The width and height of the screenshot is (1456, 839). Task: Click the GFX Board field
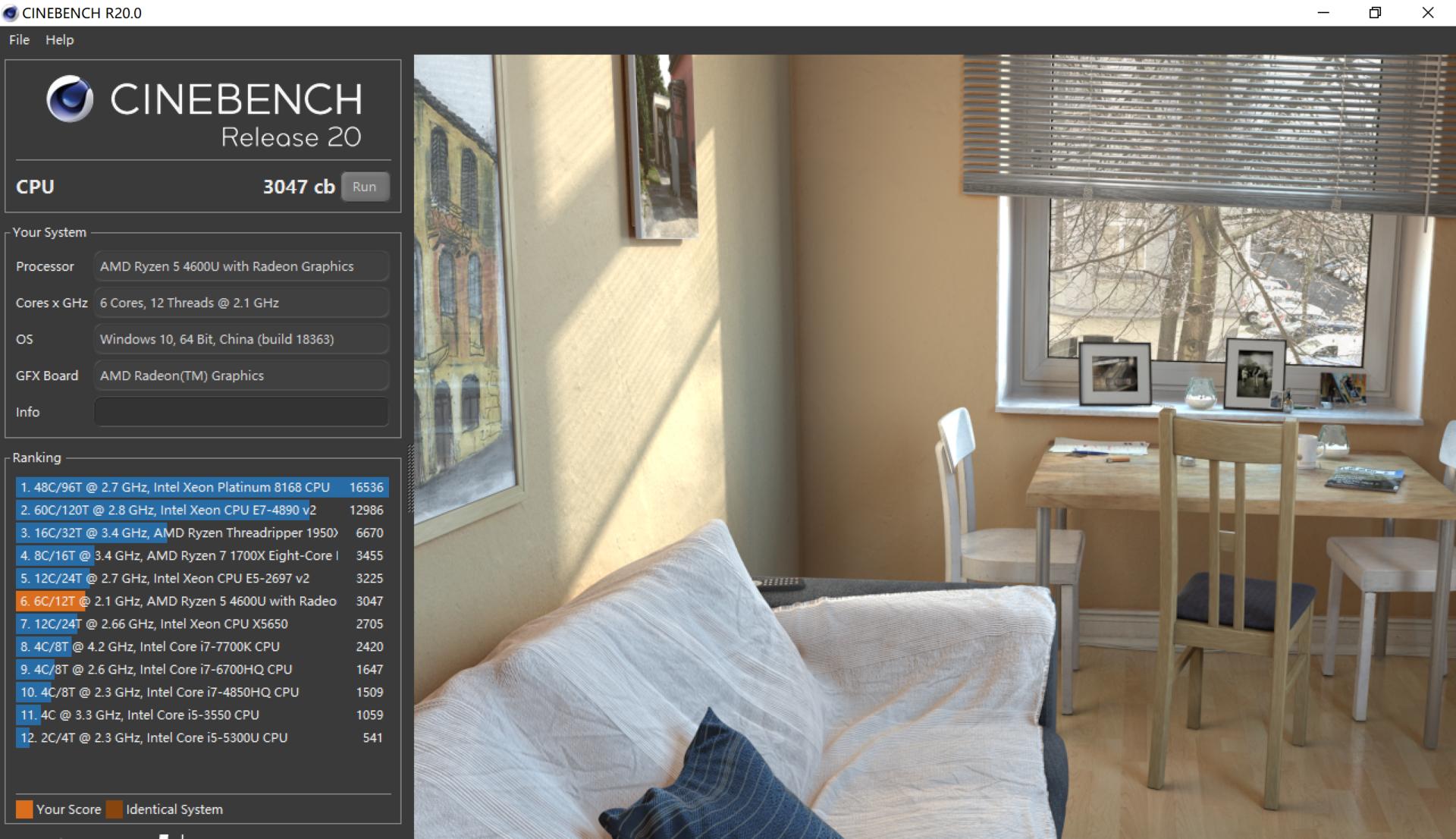pos(241,376)
